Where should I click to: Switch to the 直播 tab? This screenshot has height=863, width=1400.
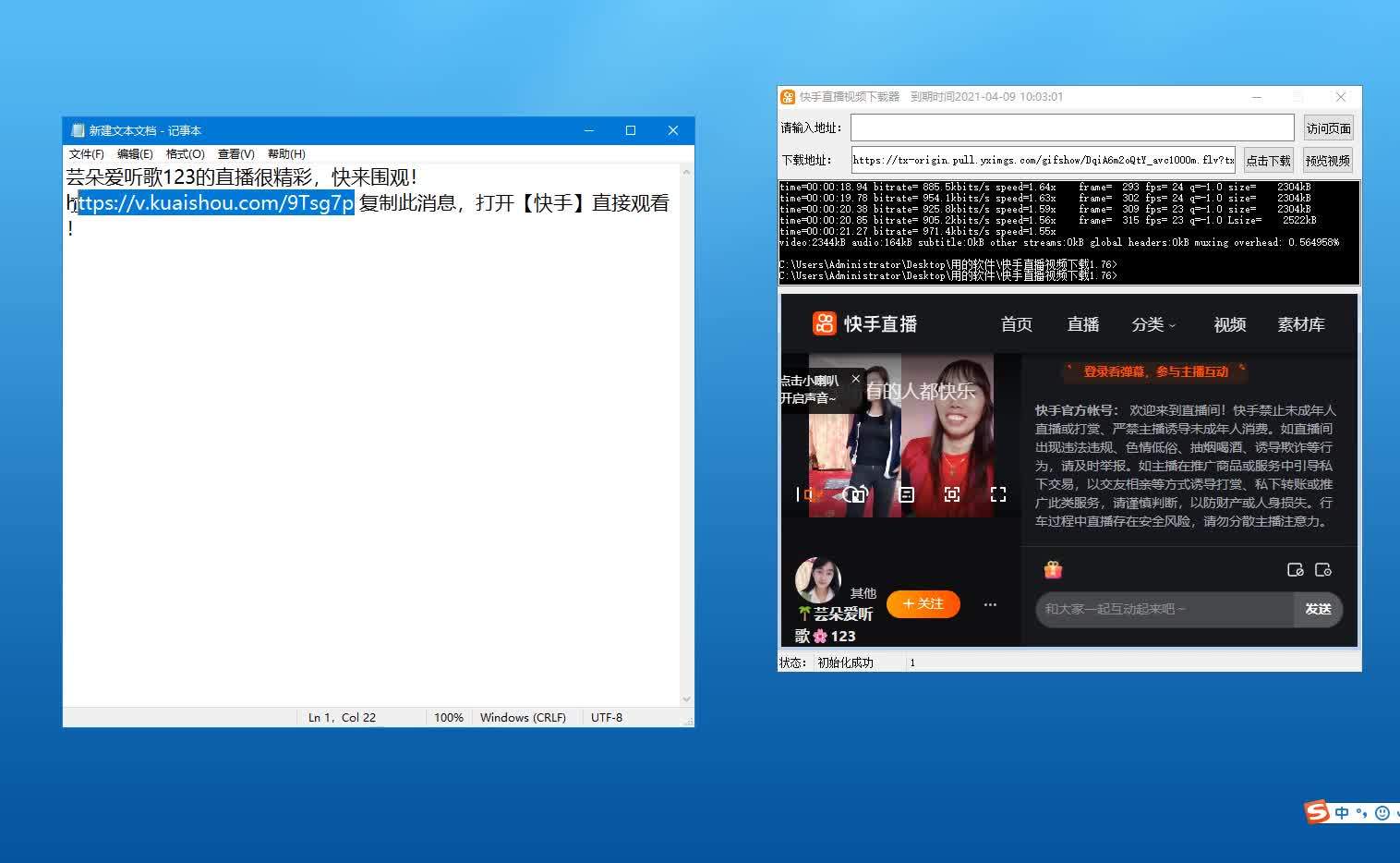pyautogui.click(x=1083, y=324)
